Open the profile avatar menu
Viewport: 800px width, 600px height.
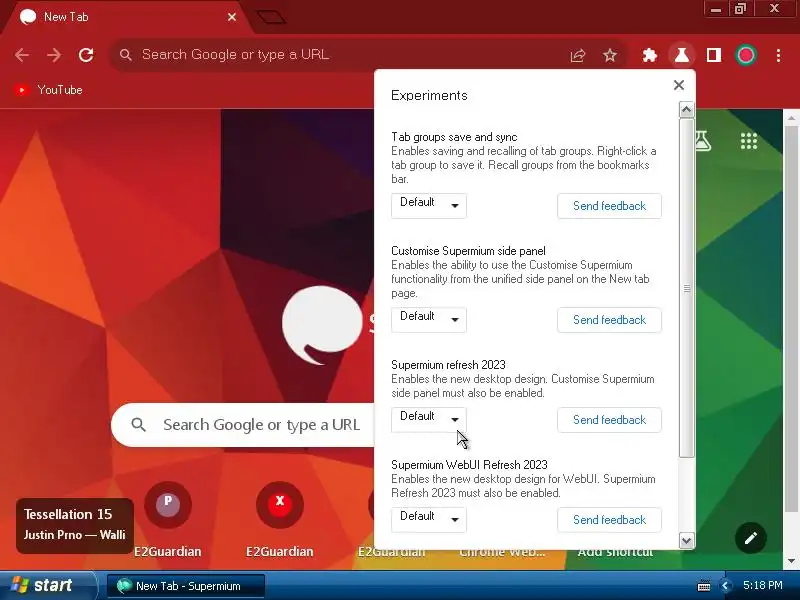[x=746, y=55]
